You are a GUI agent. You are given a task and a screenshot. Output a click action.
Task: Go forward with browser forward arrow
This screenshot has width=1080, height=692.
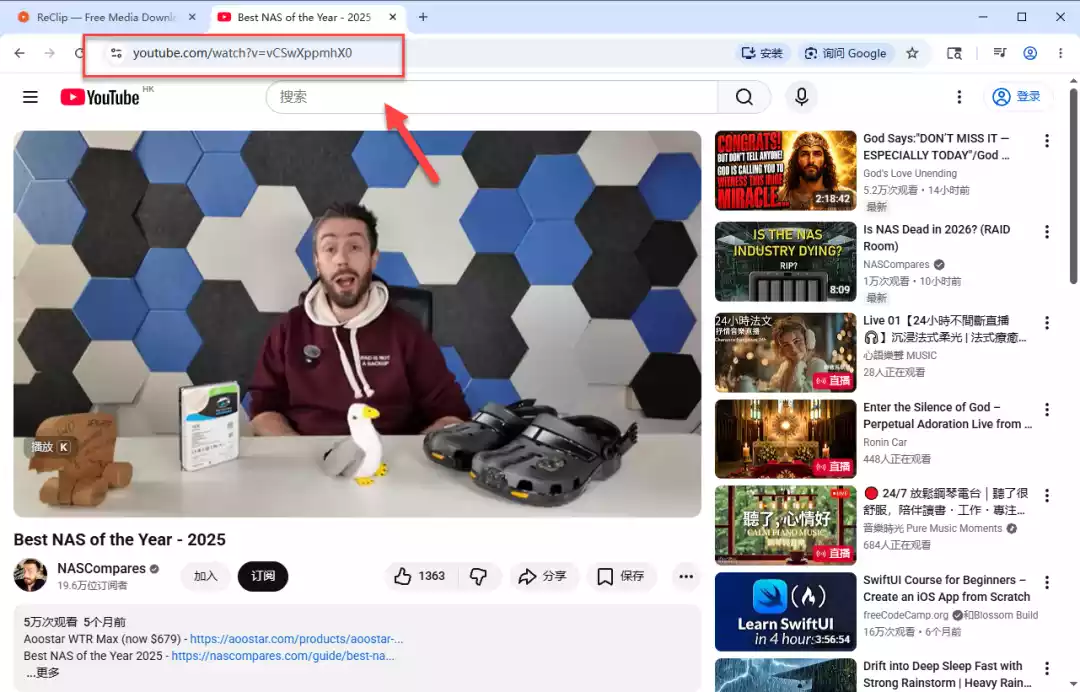pos(50,53)
